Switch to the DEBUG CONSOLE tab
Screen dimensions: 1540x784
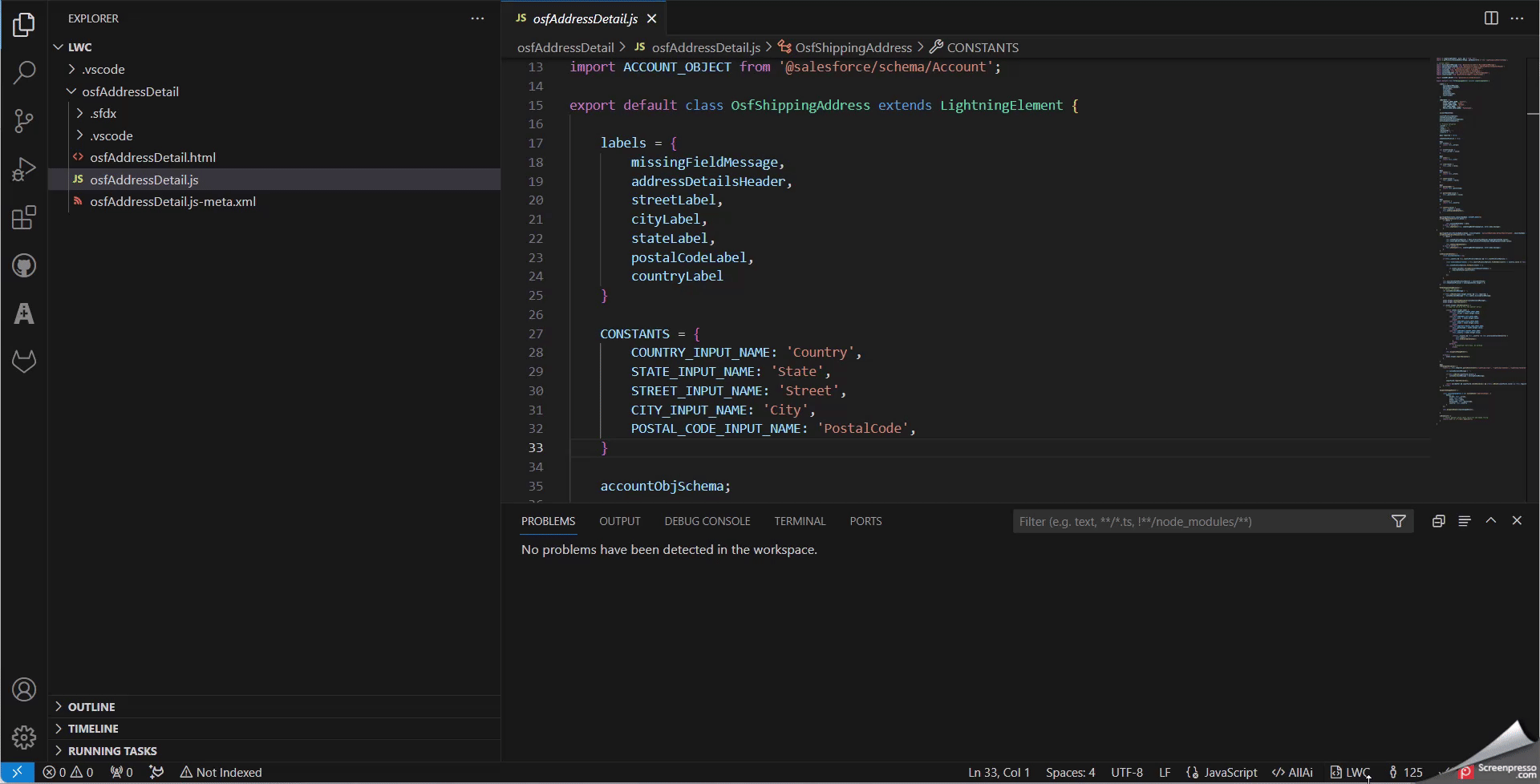(707, 521)
